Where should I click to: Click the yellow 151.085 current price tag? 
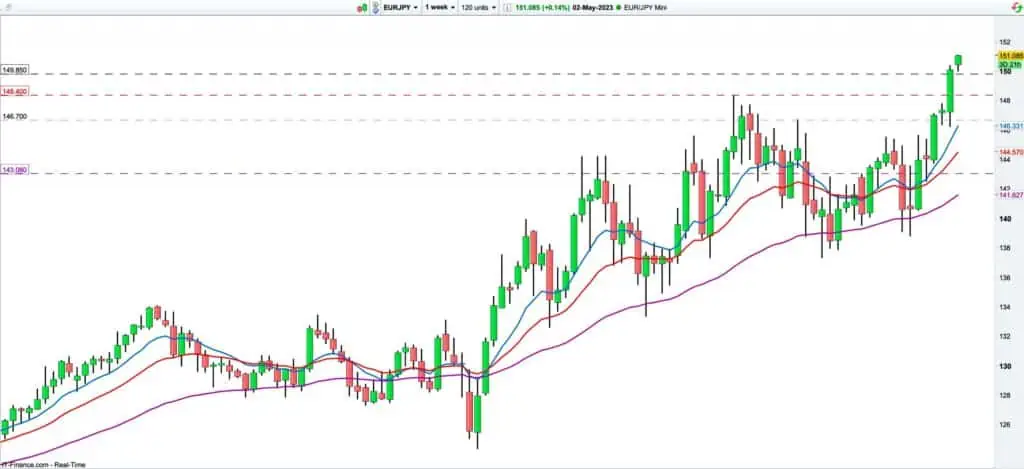point(1010,56)
